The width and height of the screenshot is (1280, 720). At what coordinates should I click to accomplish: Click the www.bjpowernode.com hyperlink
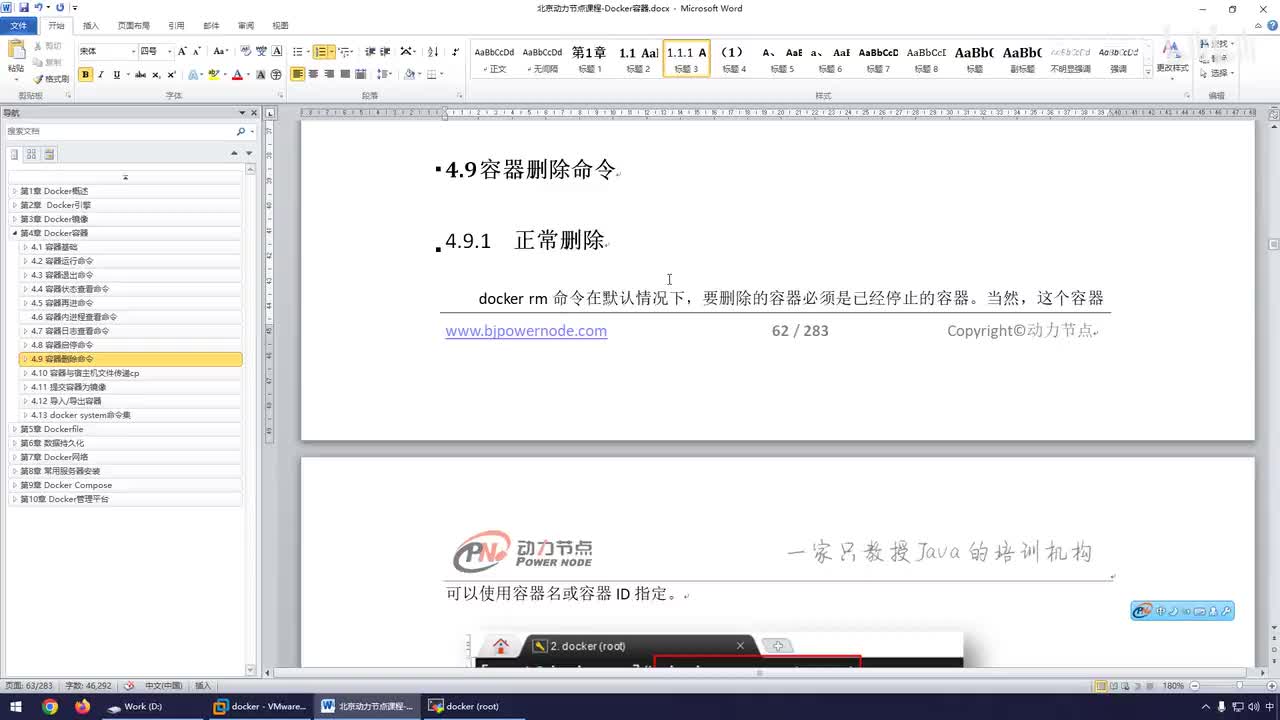click(526, 331)
